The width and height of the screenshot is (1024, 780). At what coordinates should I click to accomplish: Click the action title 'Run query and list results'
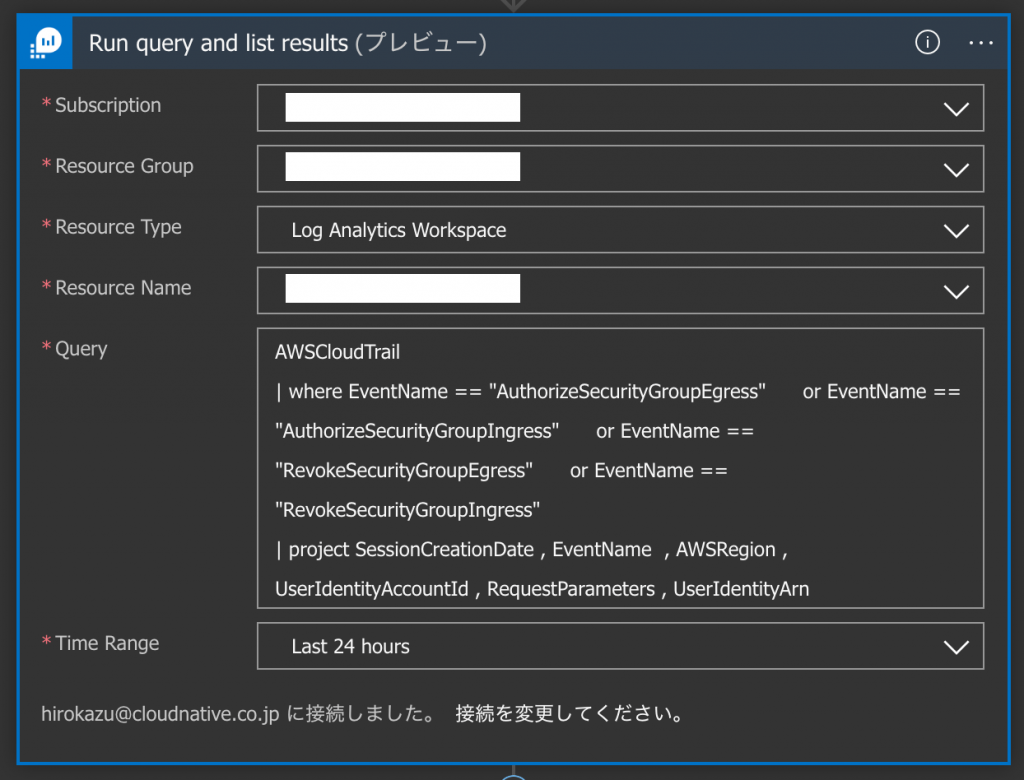point(218,43)
